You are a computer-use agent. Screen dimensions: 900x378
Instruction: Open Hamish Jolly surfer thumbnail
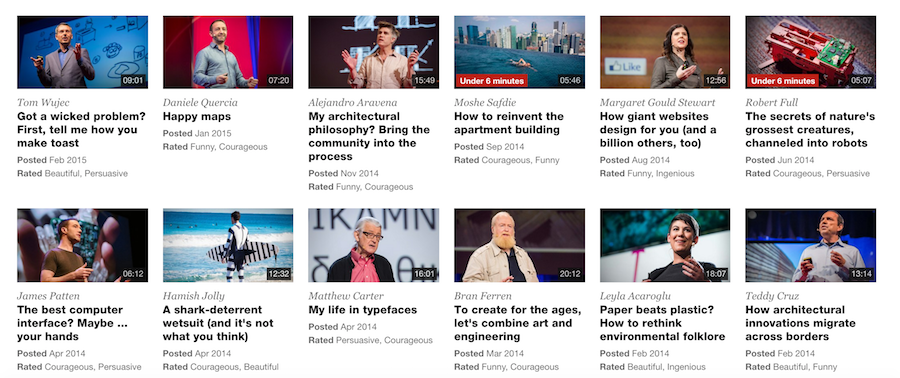click(228, 245)
